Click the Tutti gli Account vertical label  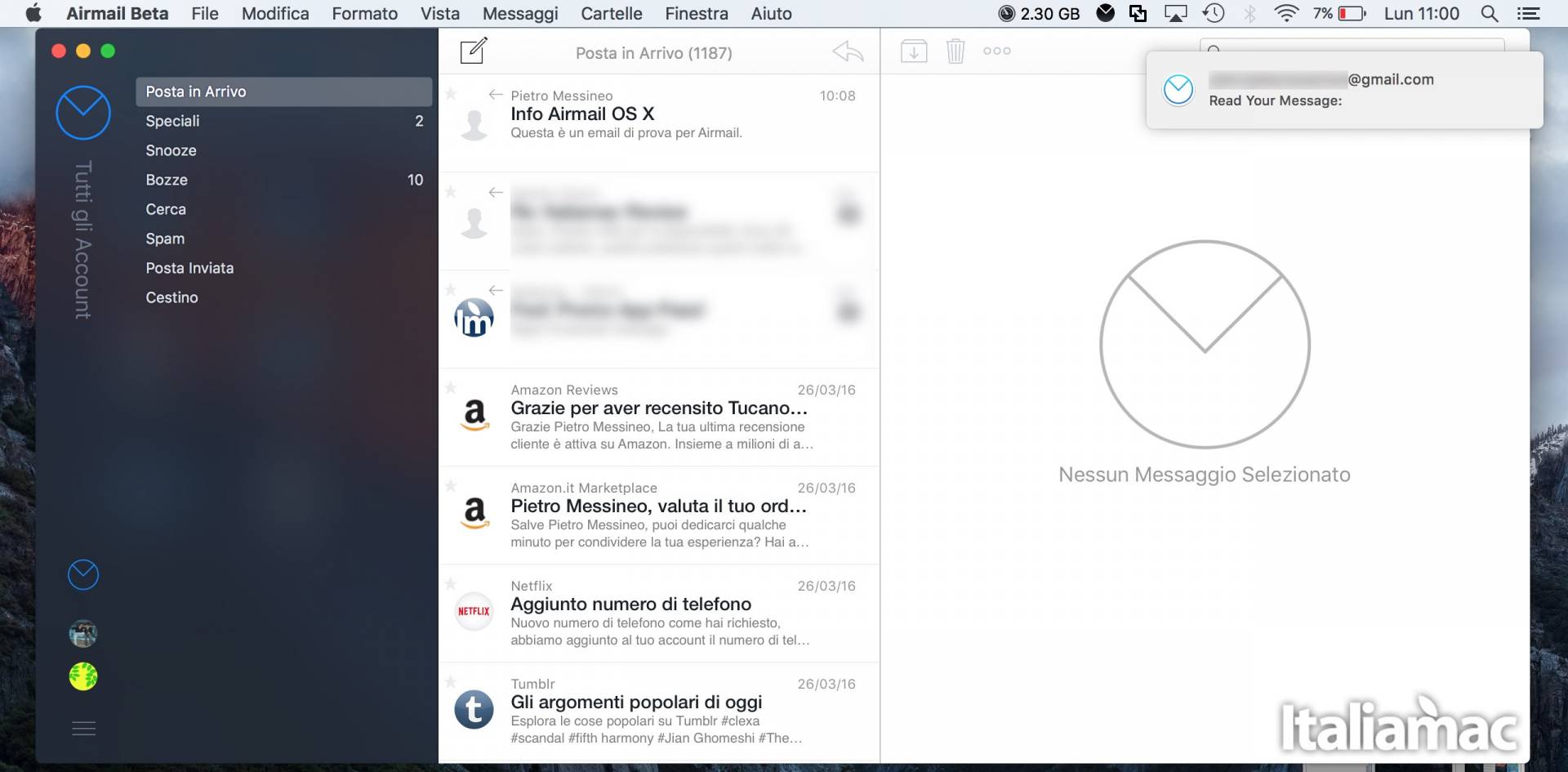click(x=83, y=239)
